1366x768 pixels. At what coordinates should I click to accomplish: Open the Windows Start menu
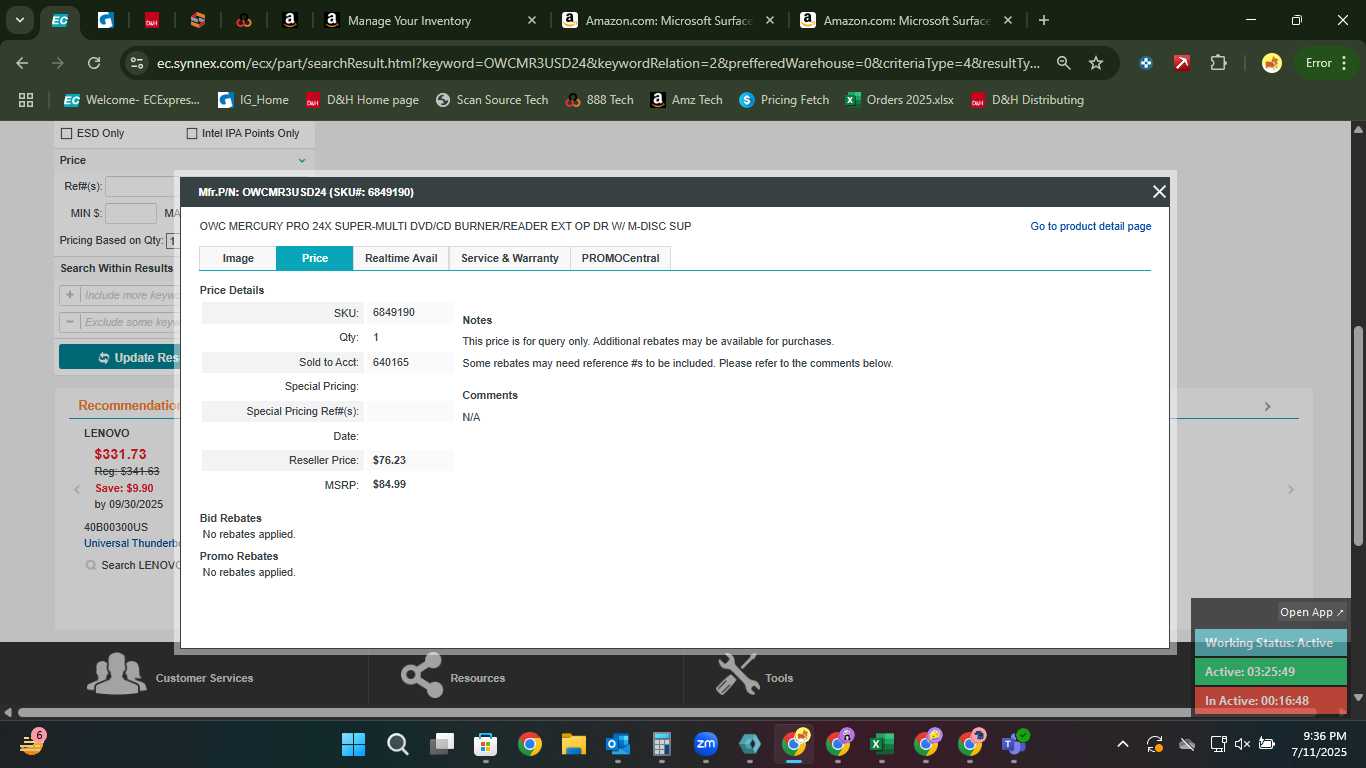(353, 744)
